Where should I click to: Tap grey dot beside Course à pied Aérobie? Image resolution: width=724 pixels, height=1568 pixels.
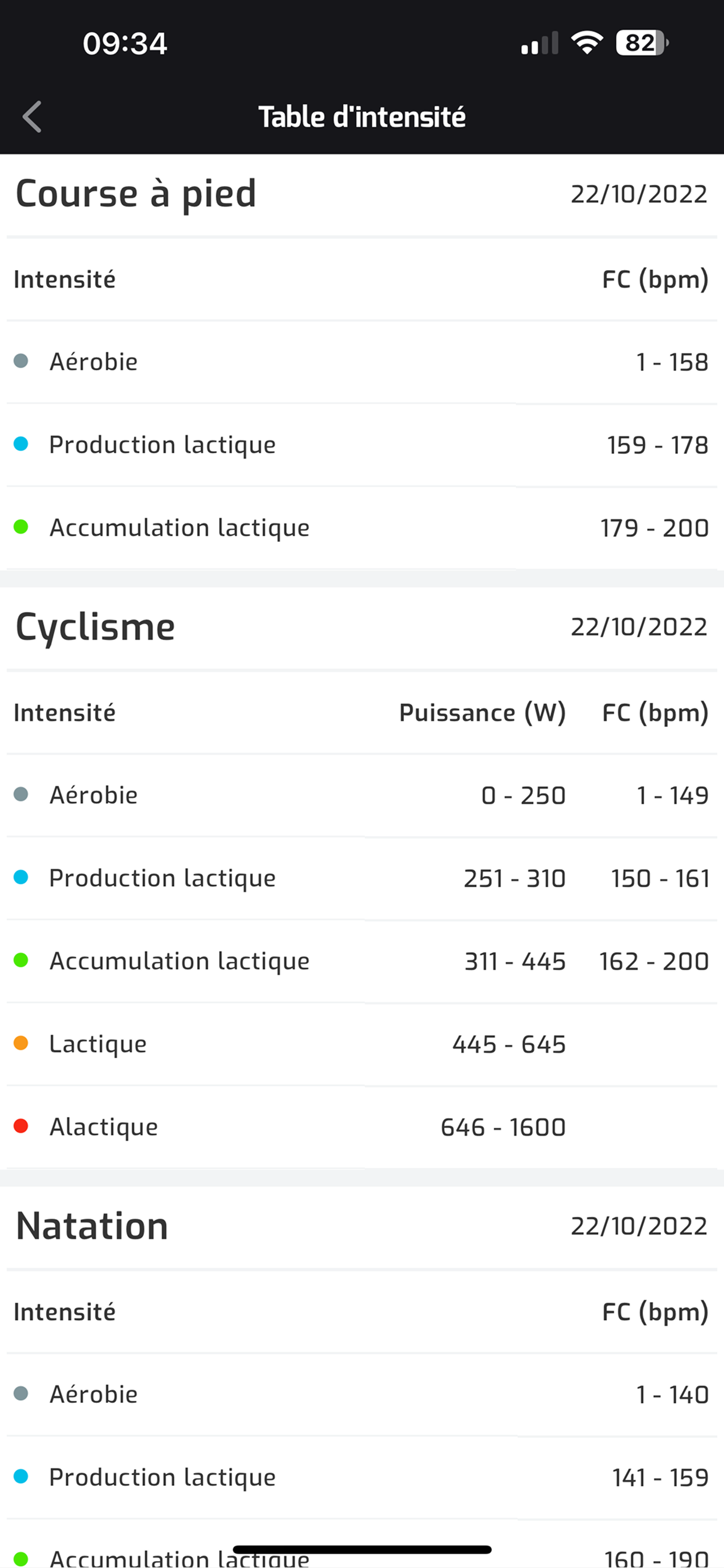22,361
